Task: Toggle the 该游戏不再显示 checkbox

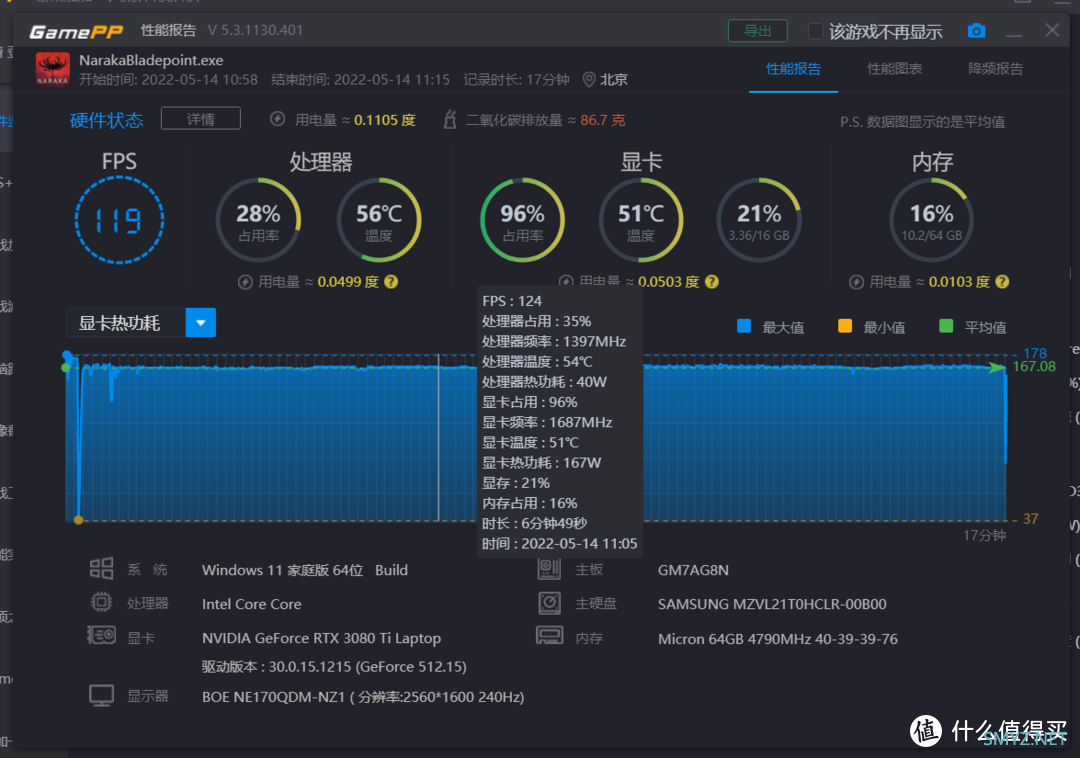Action: (x=815, y=32)
